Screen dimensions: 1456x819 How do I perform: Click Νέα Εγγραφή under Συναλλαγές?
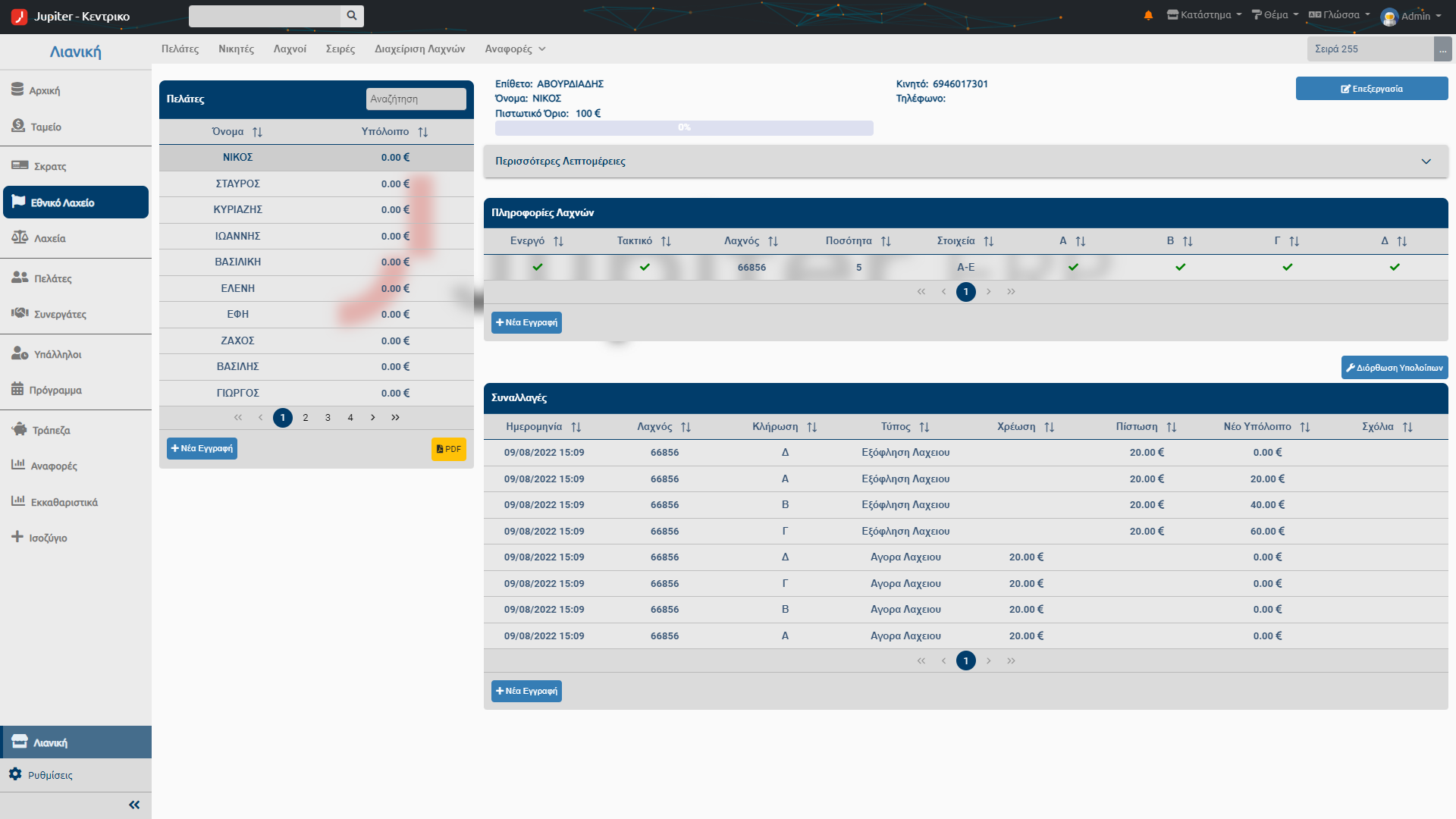tap(526, 692)
